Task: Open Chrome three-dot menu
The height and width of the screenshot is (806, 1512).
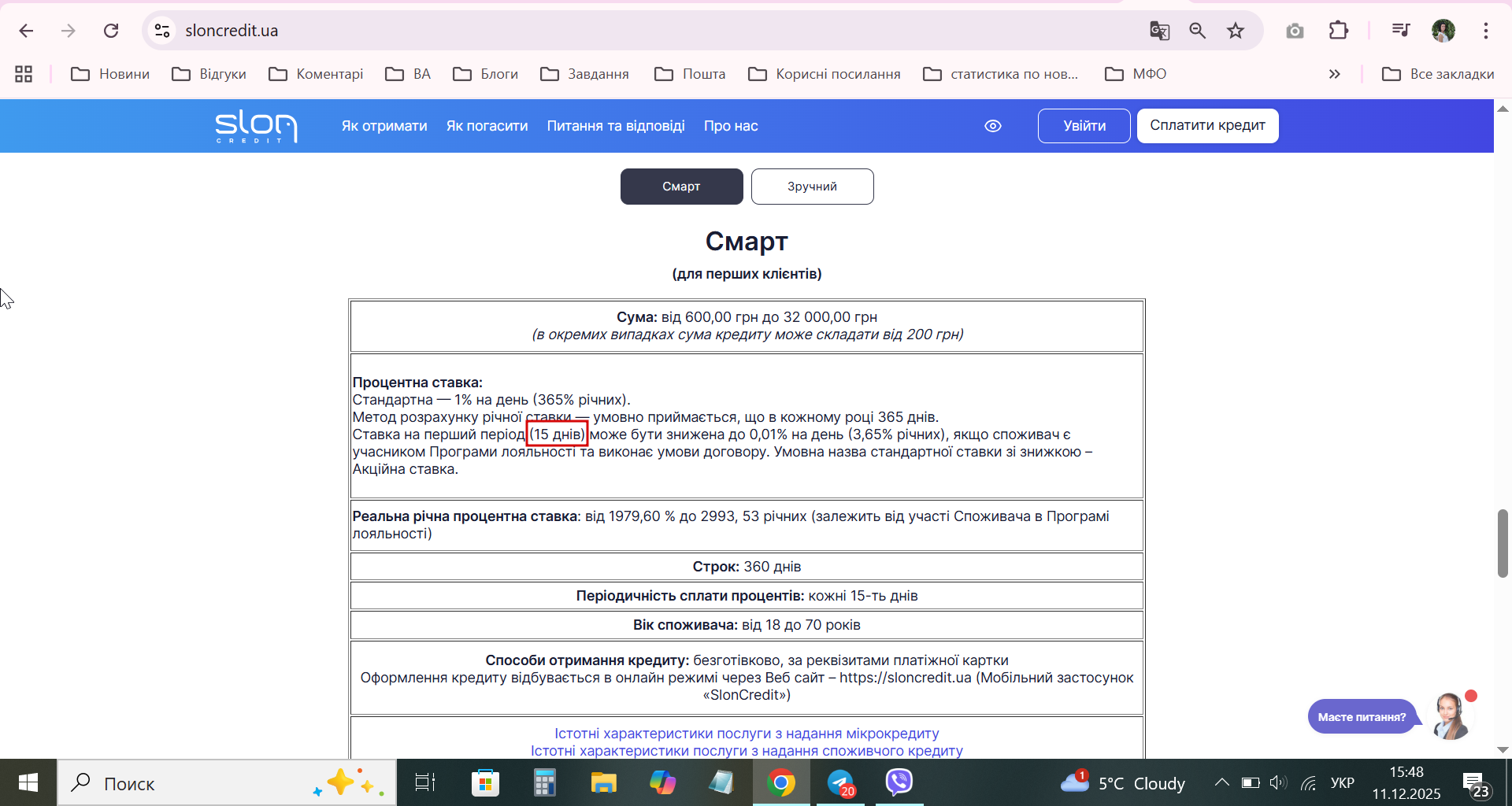Action: [1486, 31]
